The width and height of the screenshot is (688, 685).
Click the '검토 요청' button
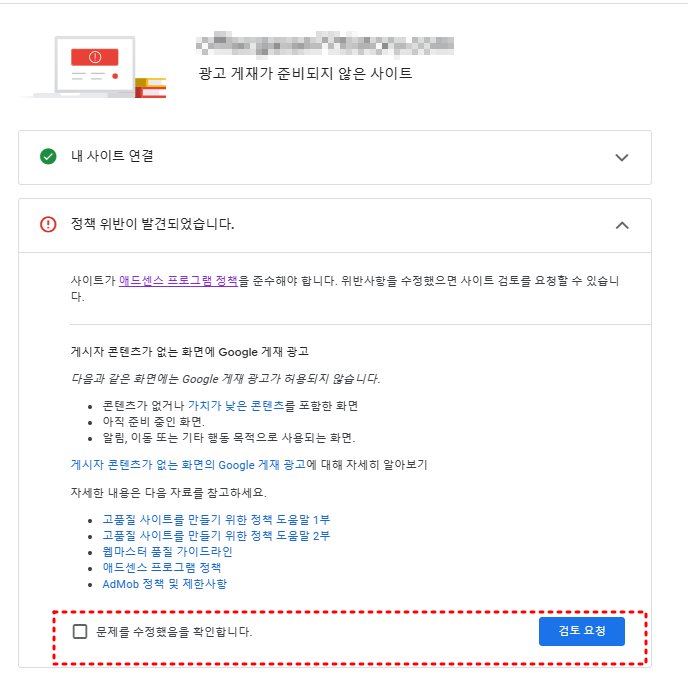581,631
